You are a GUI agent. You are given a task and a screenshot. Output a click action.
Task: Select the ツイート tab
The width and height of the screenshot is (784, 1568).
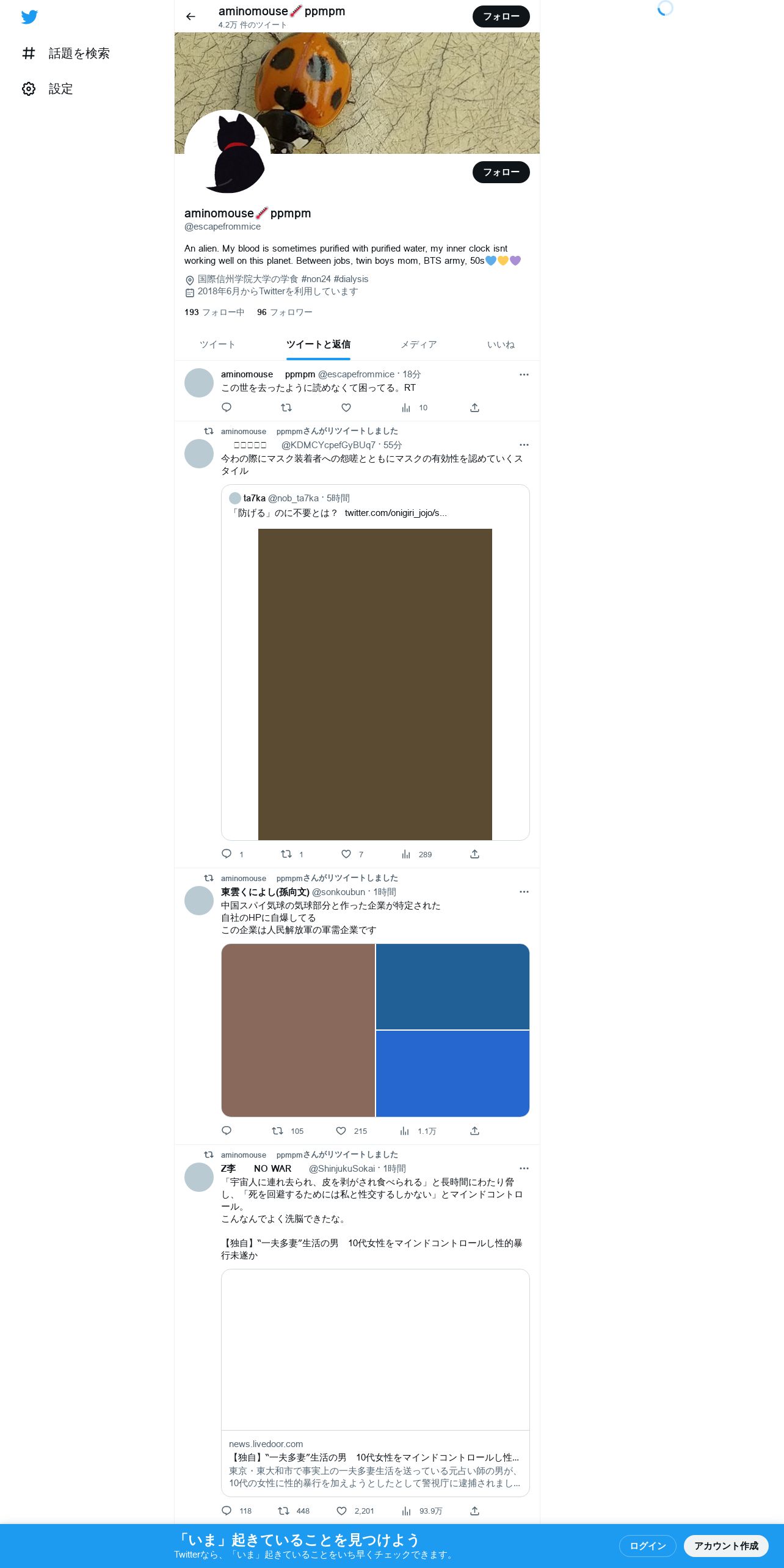[217, 344]
